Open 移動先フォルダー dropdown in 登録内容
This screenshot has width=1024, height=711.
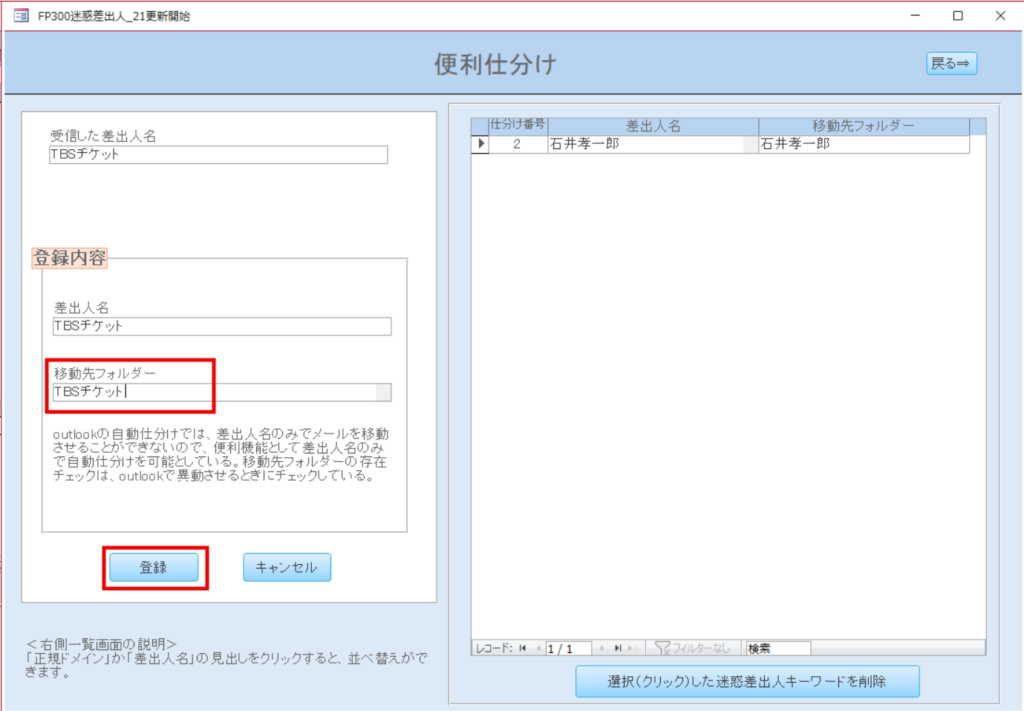(383, 392)
